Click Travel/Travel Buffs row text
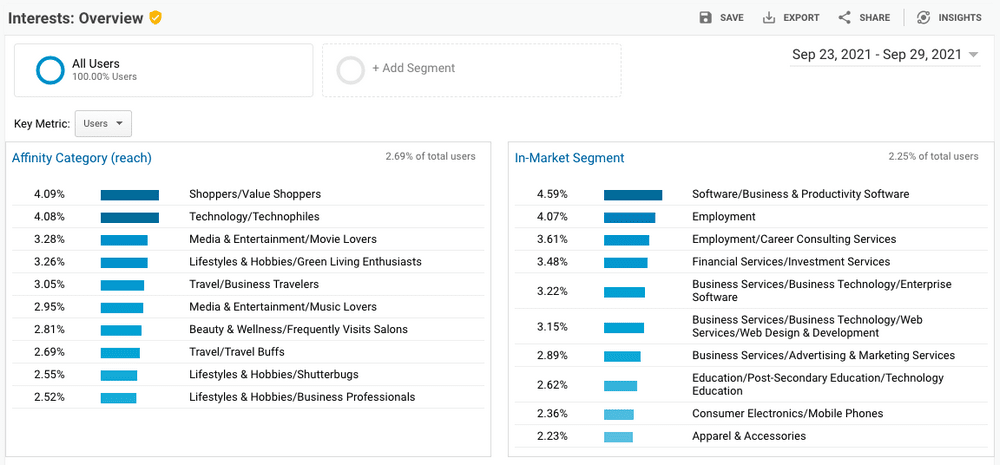The height and width of the screenshot is (465, 1000). click(x=237, y=351)
